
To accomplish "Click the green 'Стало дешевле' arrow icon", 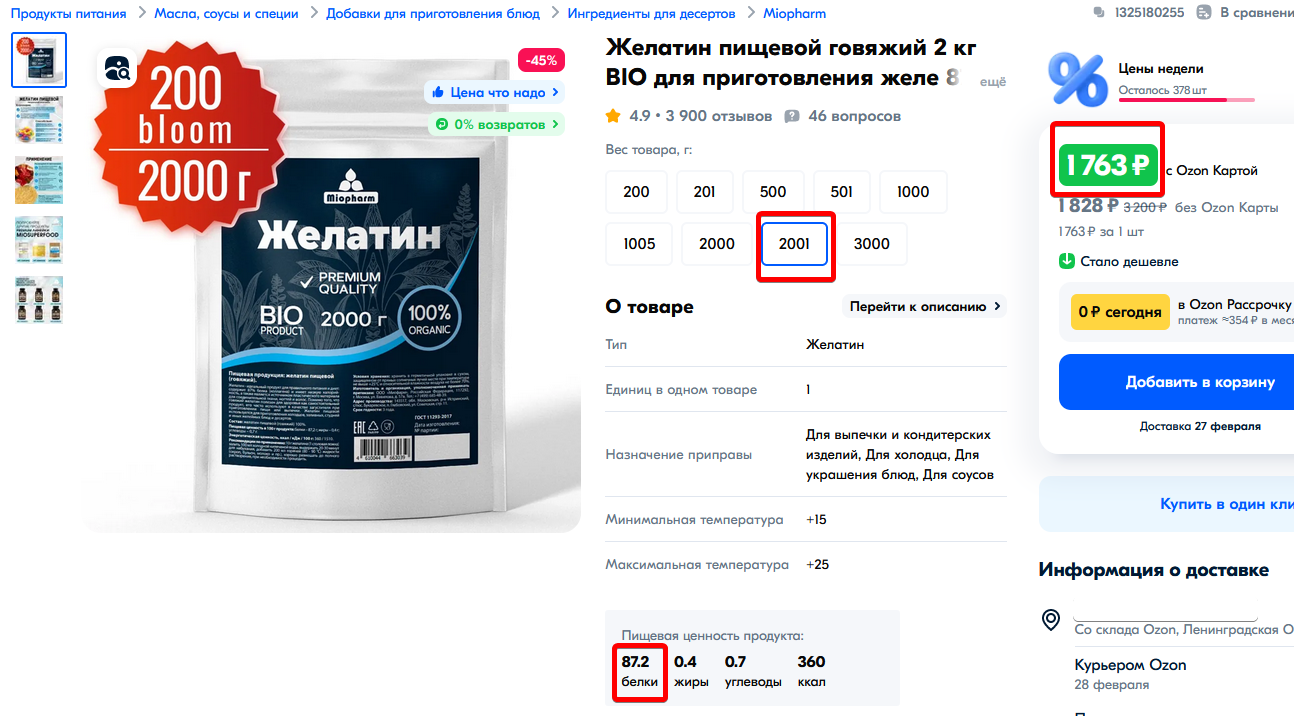I will (1067, 261).
